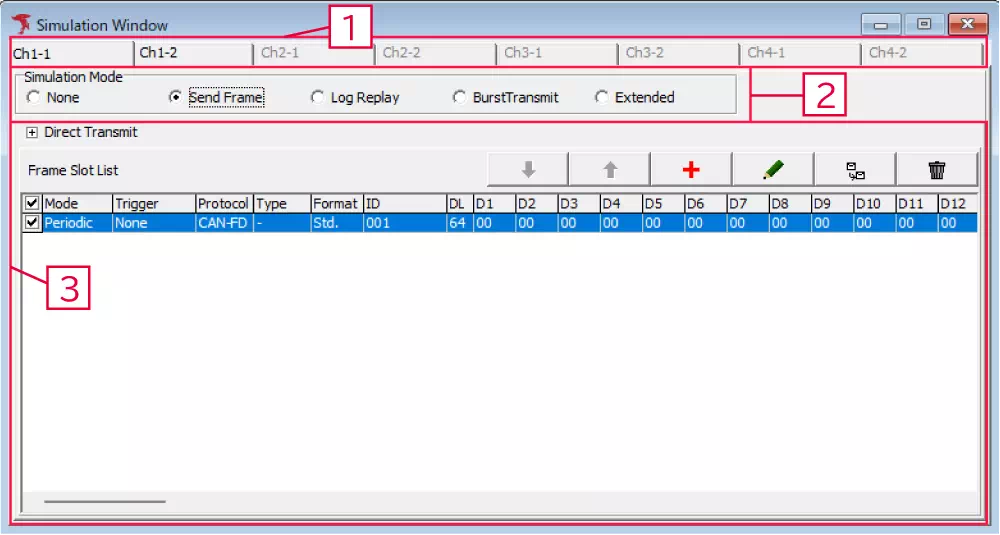Image resolution: width=1000 pixels, height=535 pixels.
Task: Close the Simulation Window
Action: (x=967, y=24)
